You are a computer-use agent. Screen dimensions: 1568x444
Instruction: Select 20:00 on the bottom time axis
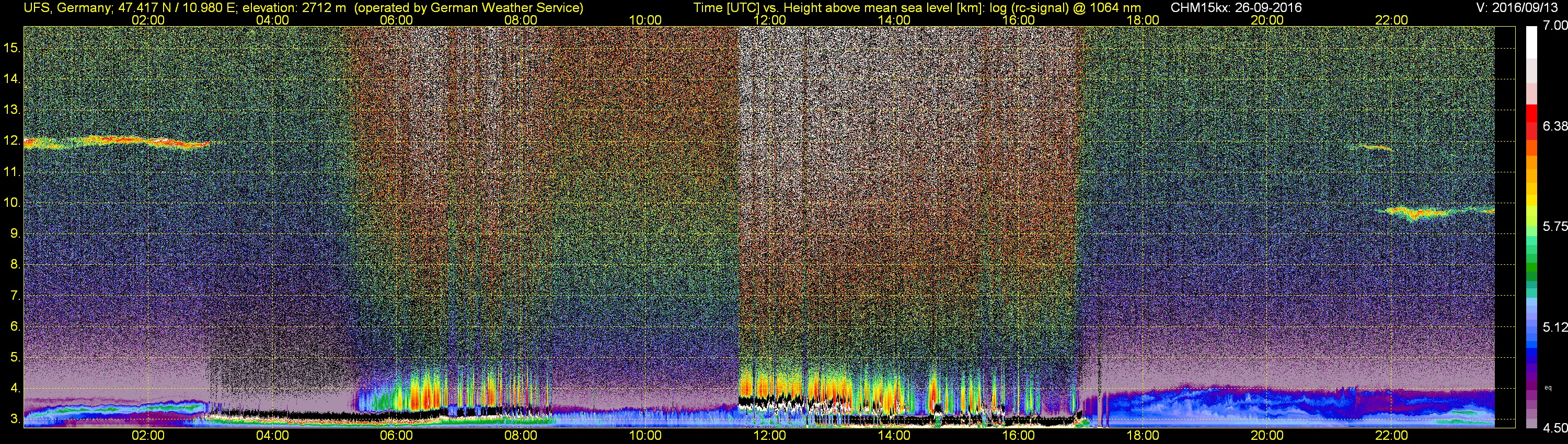tap(1267, 436)
